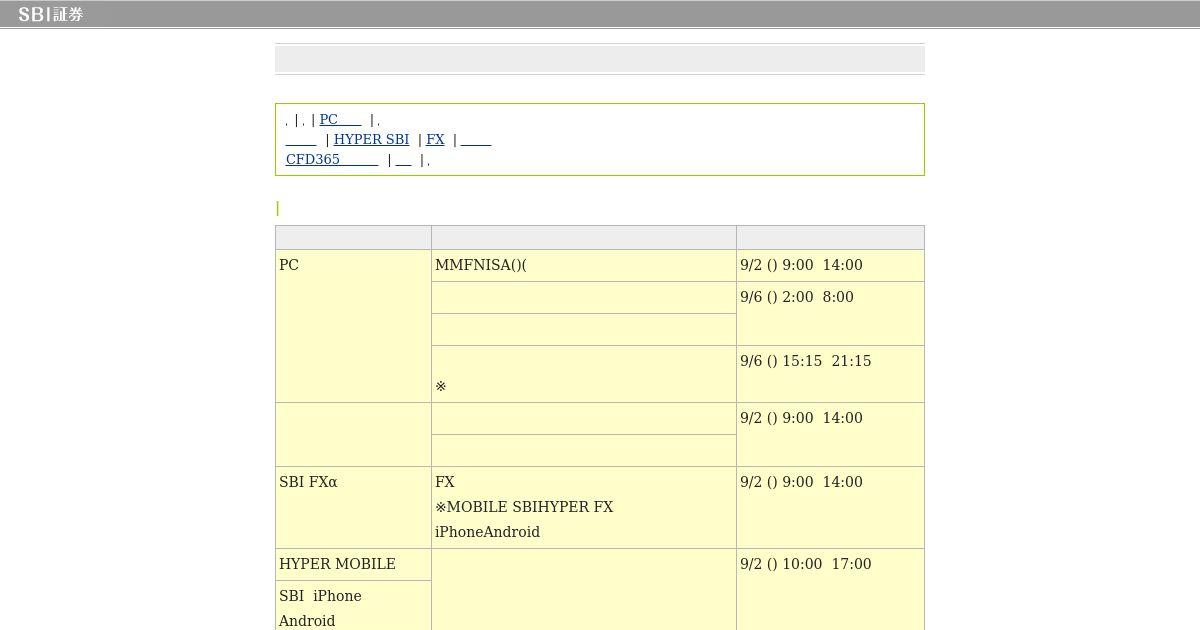Image resolution: width=1200 pixels, height=630 pixels.
Task: Click the ※ note mark in the PC section
Action: 441,386
